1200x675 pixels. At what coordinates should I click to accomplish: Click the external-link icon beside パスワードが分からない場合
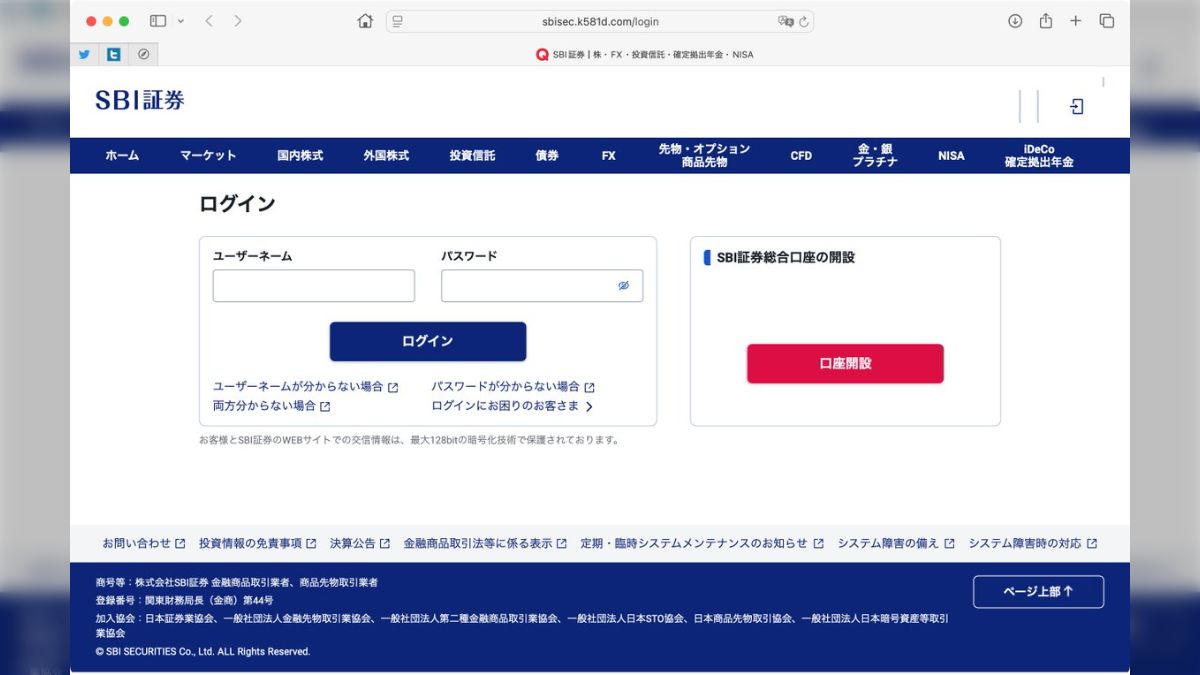(590, 388)
